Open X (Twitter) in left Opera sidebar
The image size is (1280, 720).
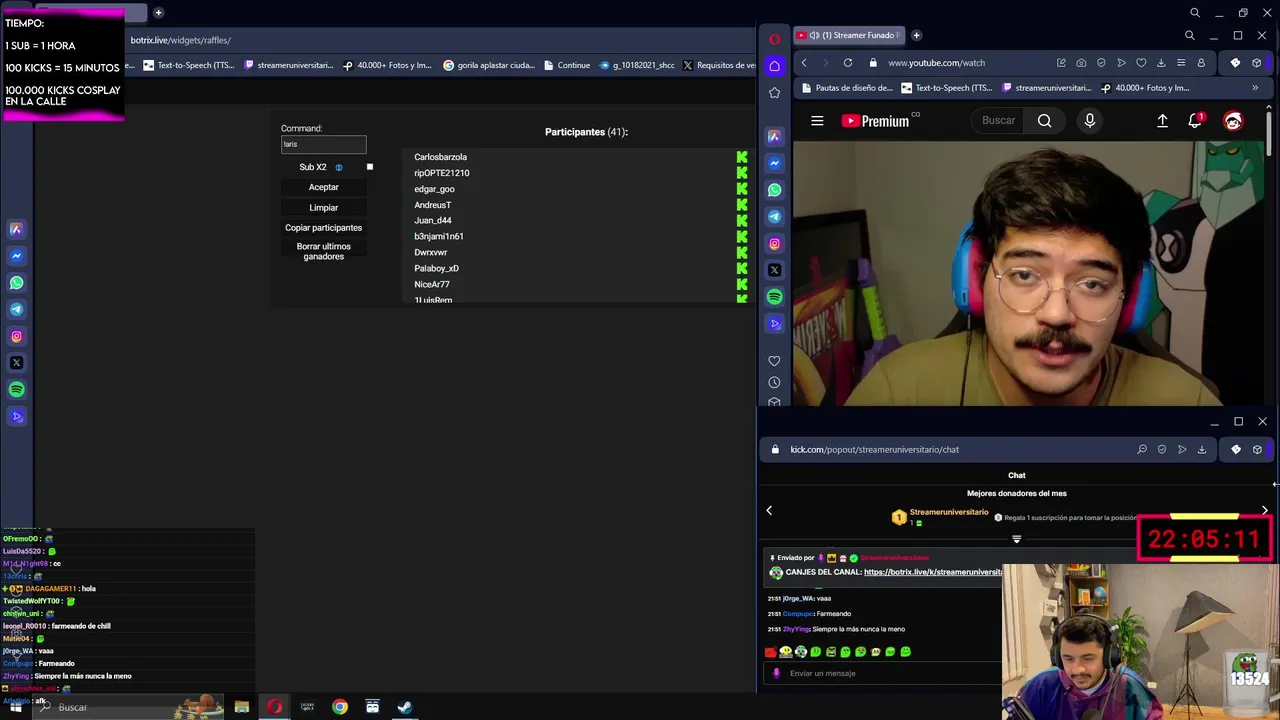pos(16,363)
